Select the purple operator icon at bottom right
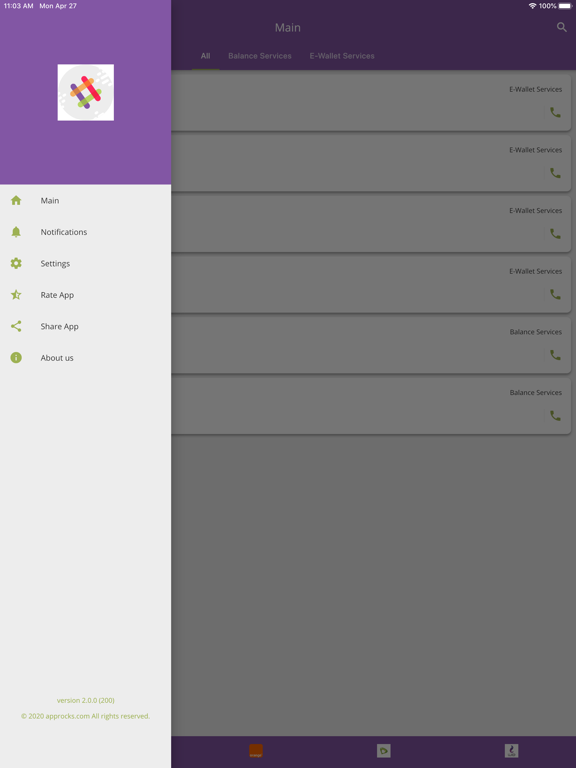 pyautogui.click(x=511, y=751)
